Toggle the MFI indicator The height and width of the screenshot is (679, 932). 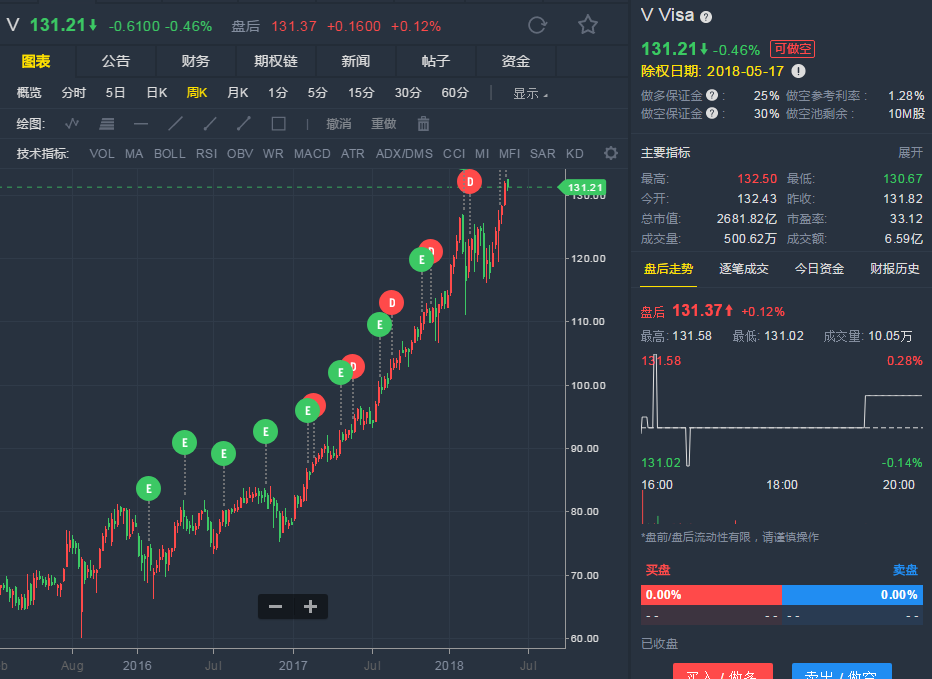(x=509, y=153)
